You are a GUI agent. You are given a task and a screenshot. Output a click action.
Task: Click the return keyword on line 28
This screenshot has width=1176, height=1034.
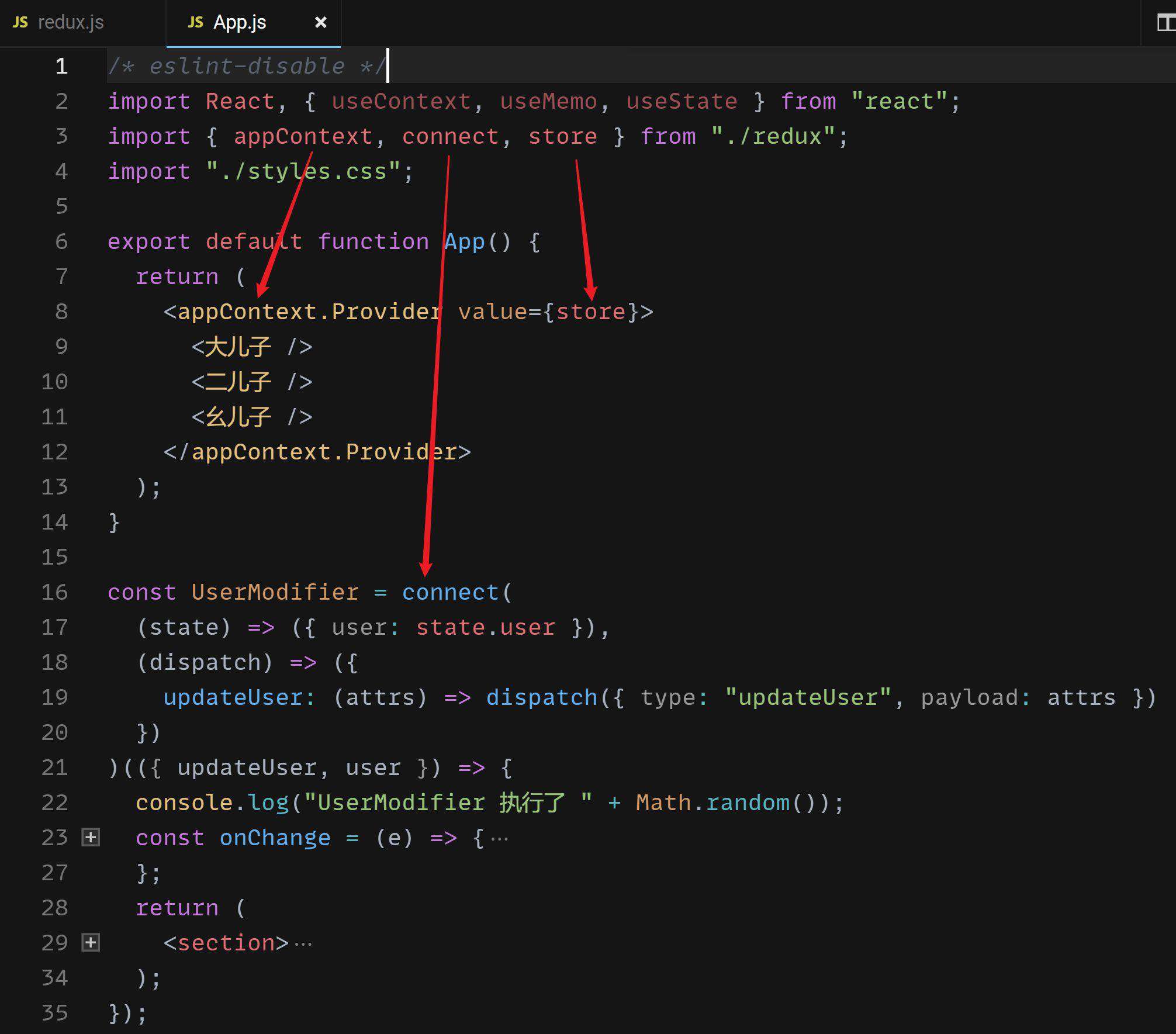pos(177,908)
